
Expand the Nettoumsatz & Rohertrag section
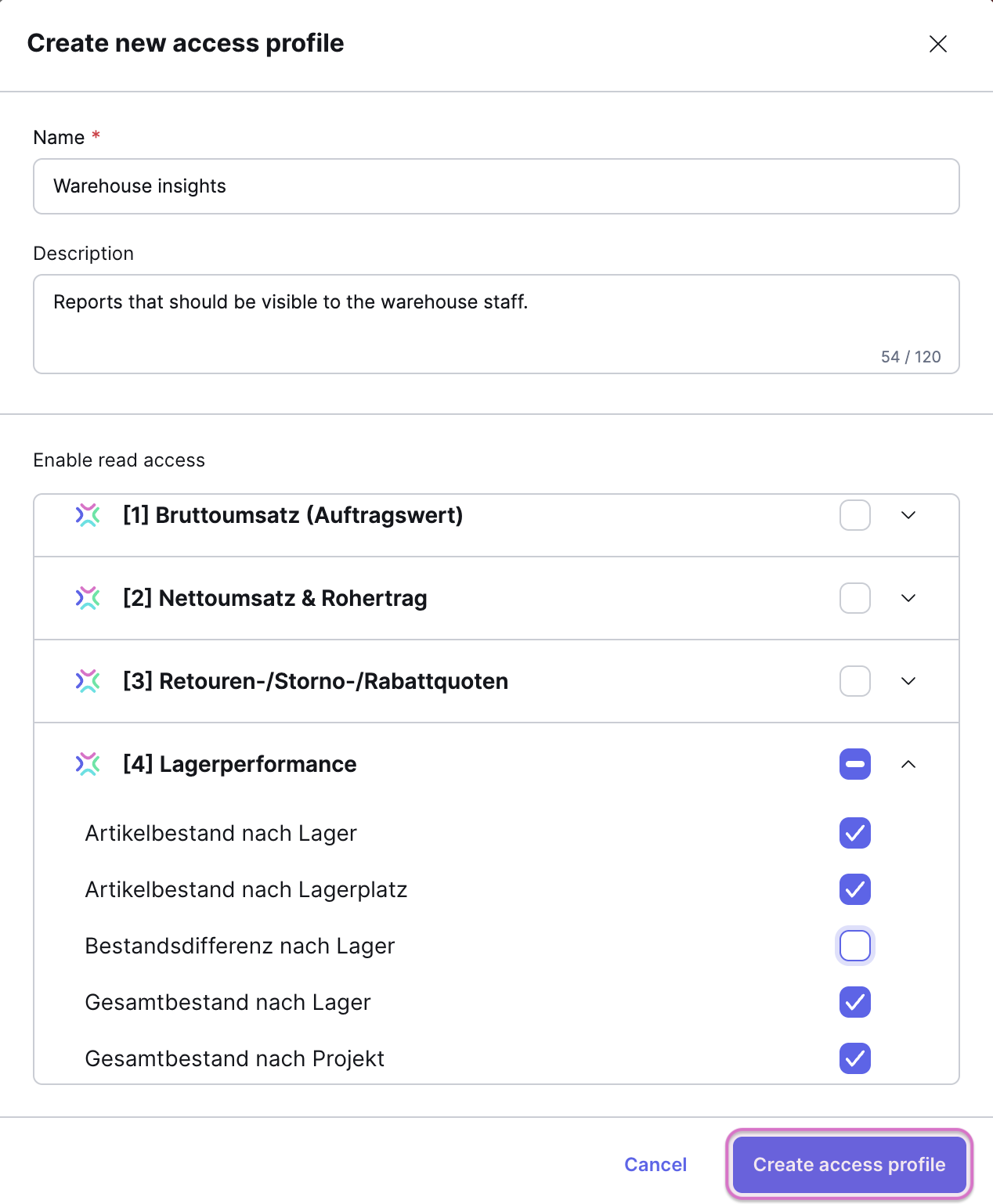coord(908,598)
